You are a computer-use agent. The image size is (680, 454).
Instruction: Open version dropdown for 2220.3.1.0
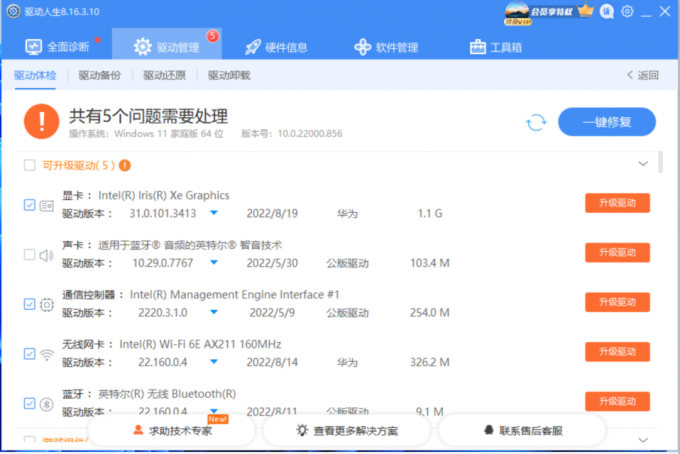pos(214,312)
